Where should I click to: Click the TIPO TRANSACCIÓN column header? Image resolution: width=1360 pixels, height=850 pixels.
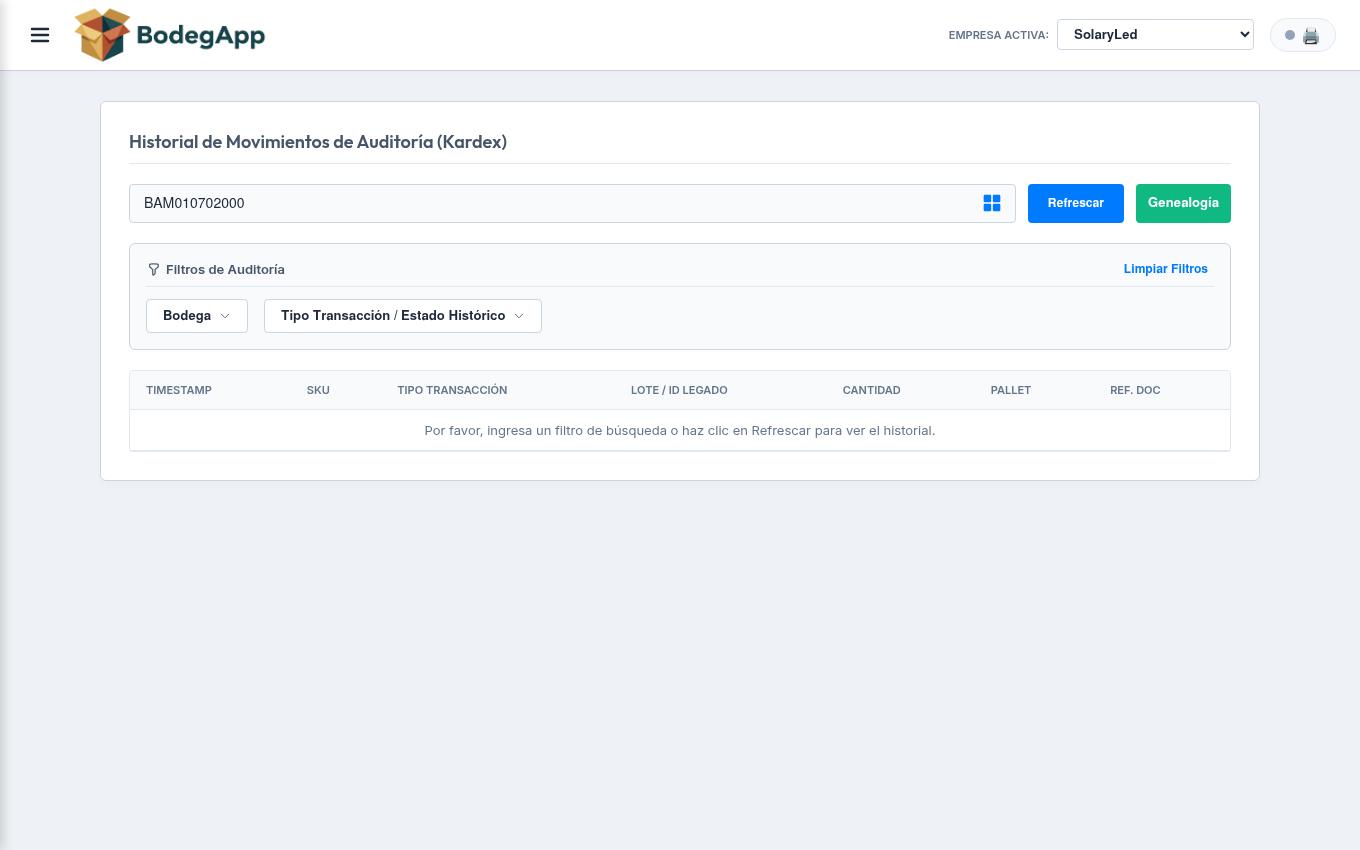pyautogui.click(x=452, y=390)
